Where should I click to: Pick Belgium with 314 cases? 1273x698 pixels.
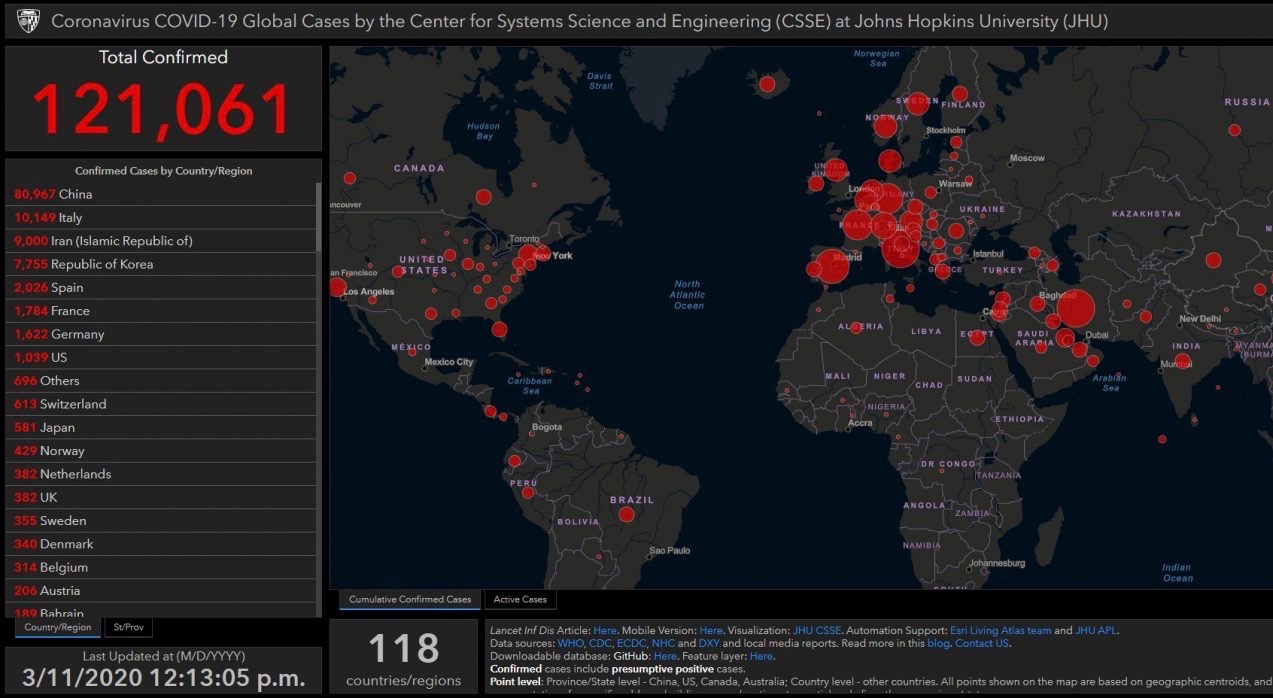click(x=160, y=567)
